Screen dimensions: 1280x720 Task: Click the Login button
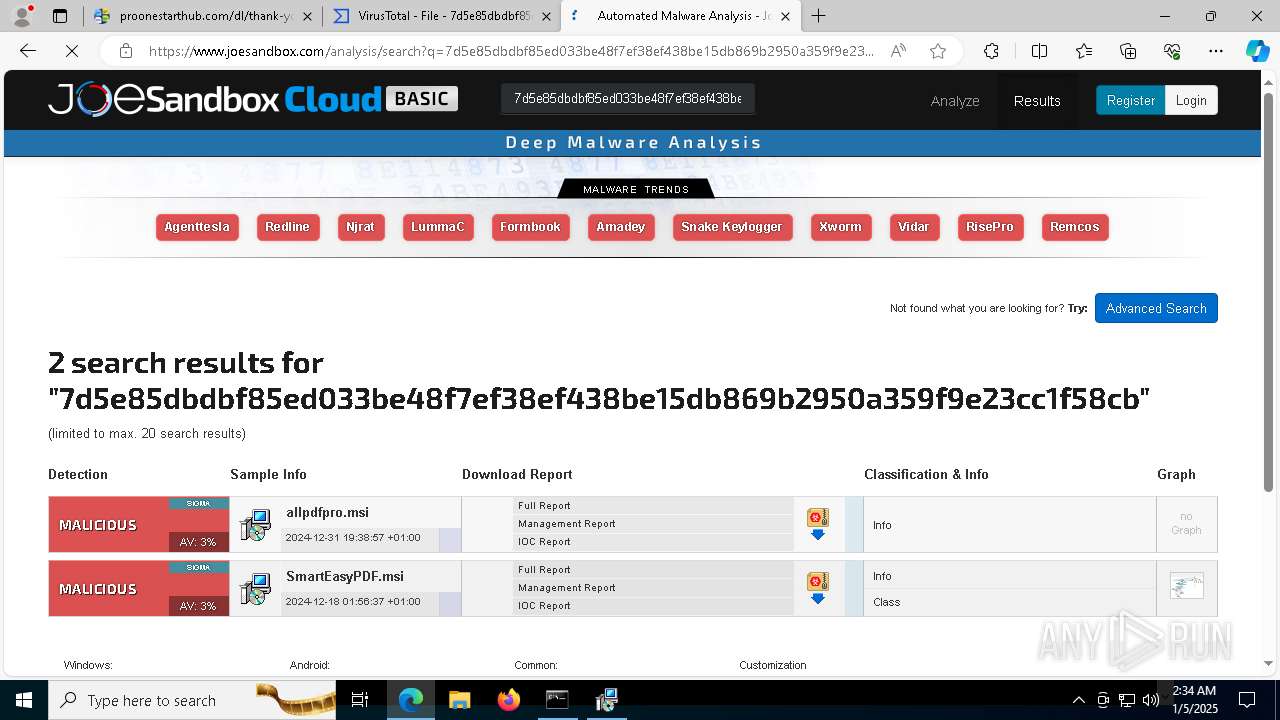(x=1191, y=100)
